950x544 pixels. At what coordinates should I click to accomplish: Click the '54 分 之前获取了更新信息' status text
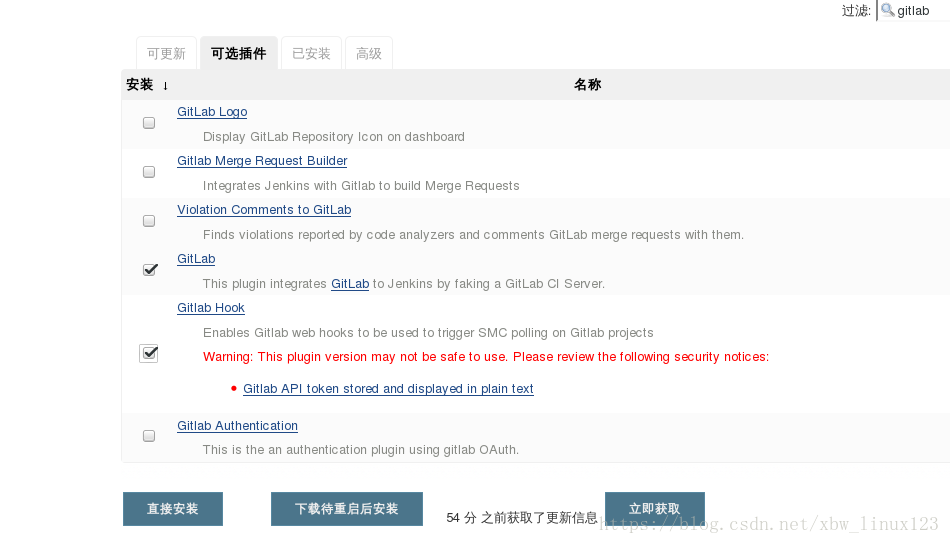522,518
